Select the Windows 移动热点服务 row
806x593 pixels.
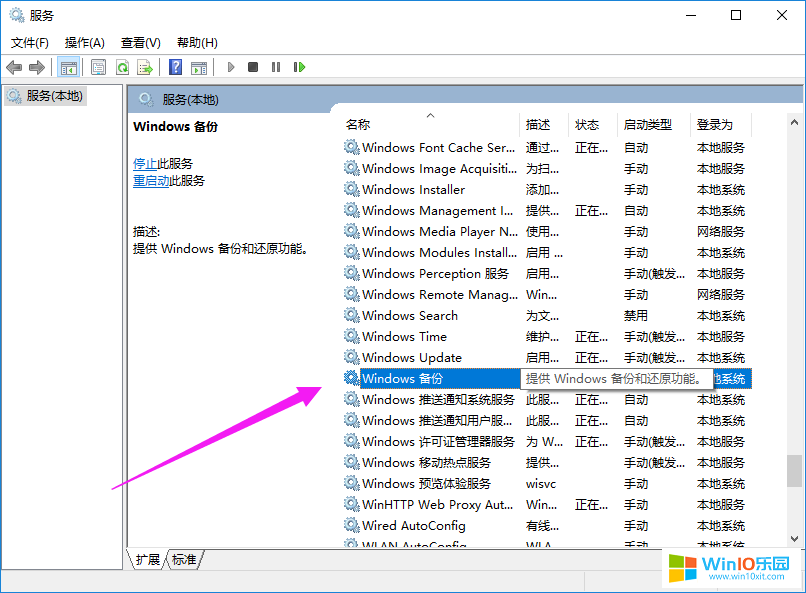tap(547, 463)
